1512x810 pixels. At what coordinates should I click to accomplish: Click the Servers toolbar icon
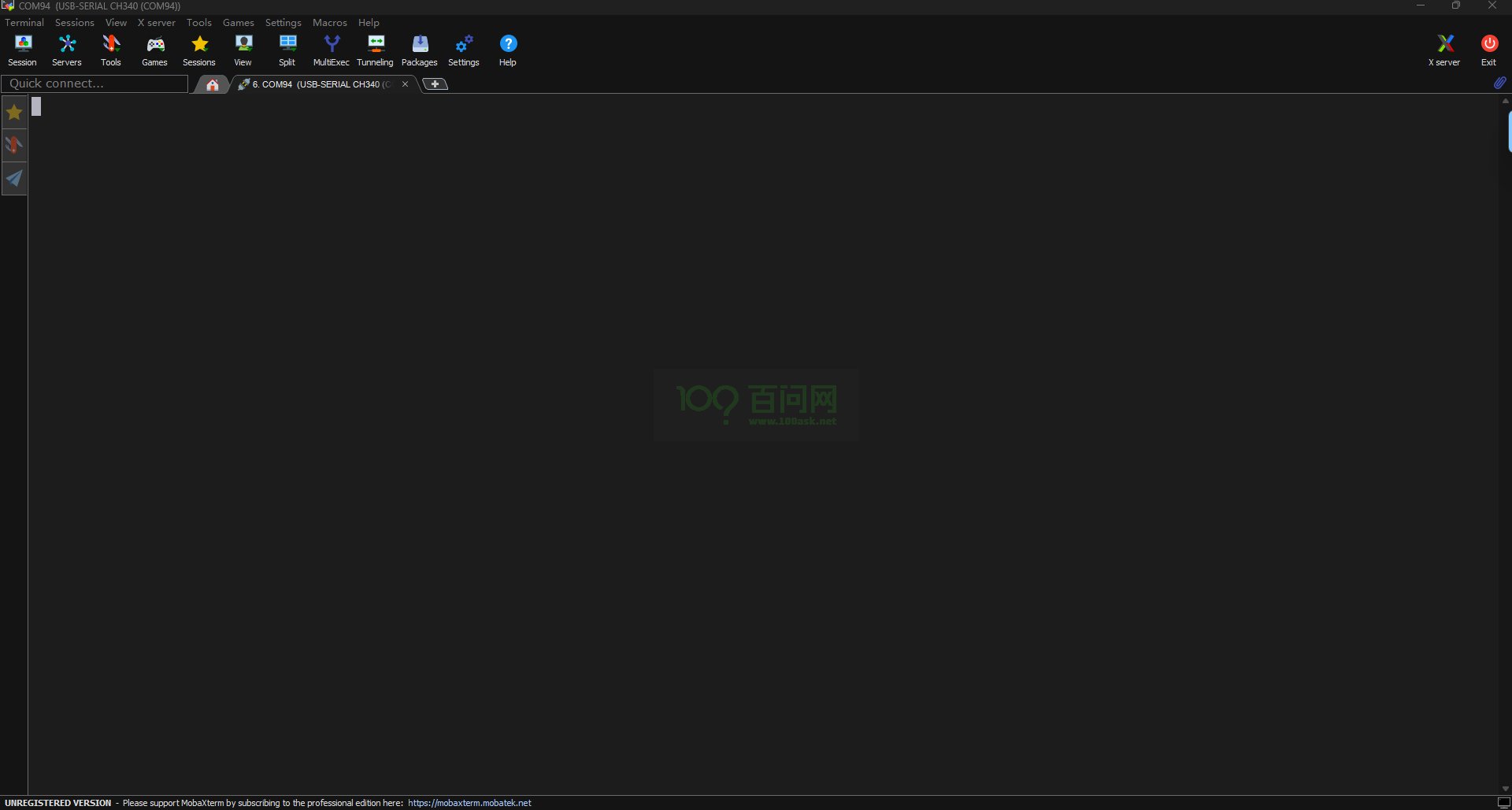click(67, 50)
